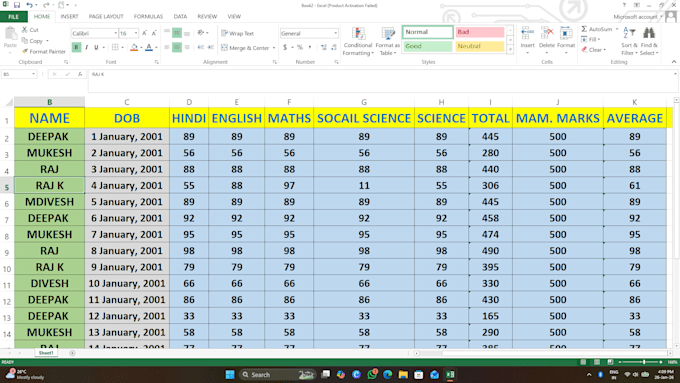The width and height of the screenshot is (680, 383).
Task: Open the FILE tab
Action: point(13,16)
